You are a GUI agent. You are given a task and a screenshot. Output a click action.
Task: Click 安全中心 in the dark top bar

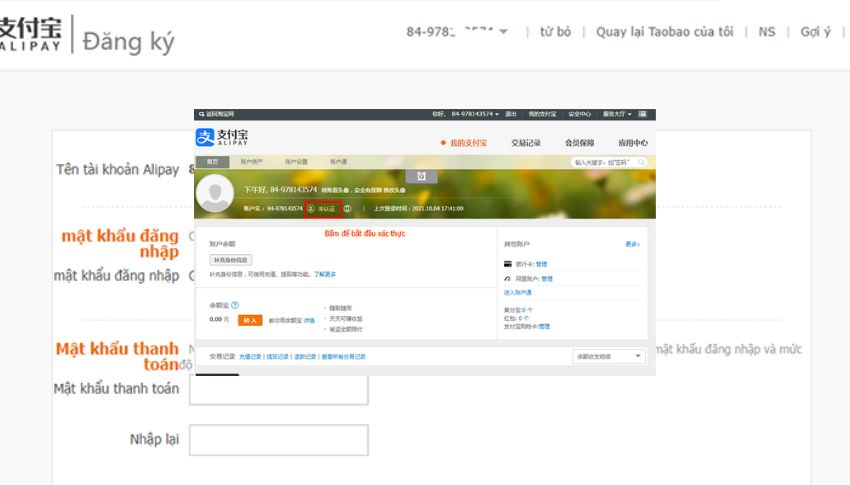pyautogui.click(x=579, y=114)
